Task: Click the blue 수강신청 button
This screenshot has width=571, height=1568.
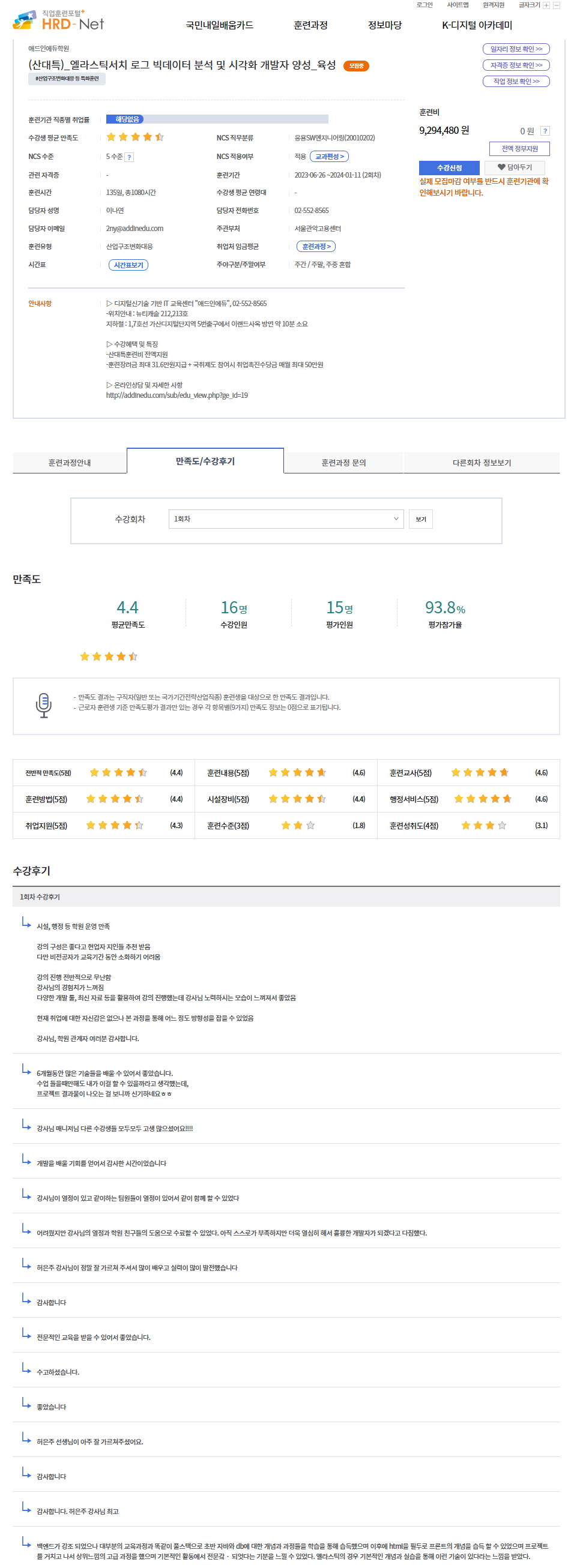Action: click(449, 168)
